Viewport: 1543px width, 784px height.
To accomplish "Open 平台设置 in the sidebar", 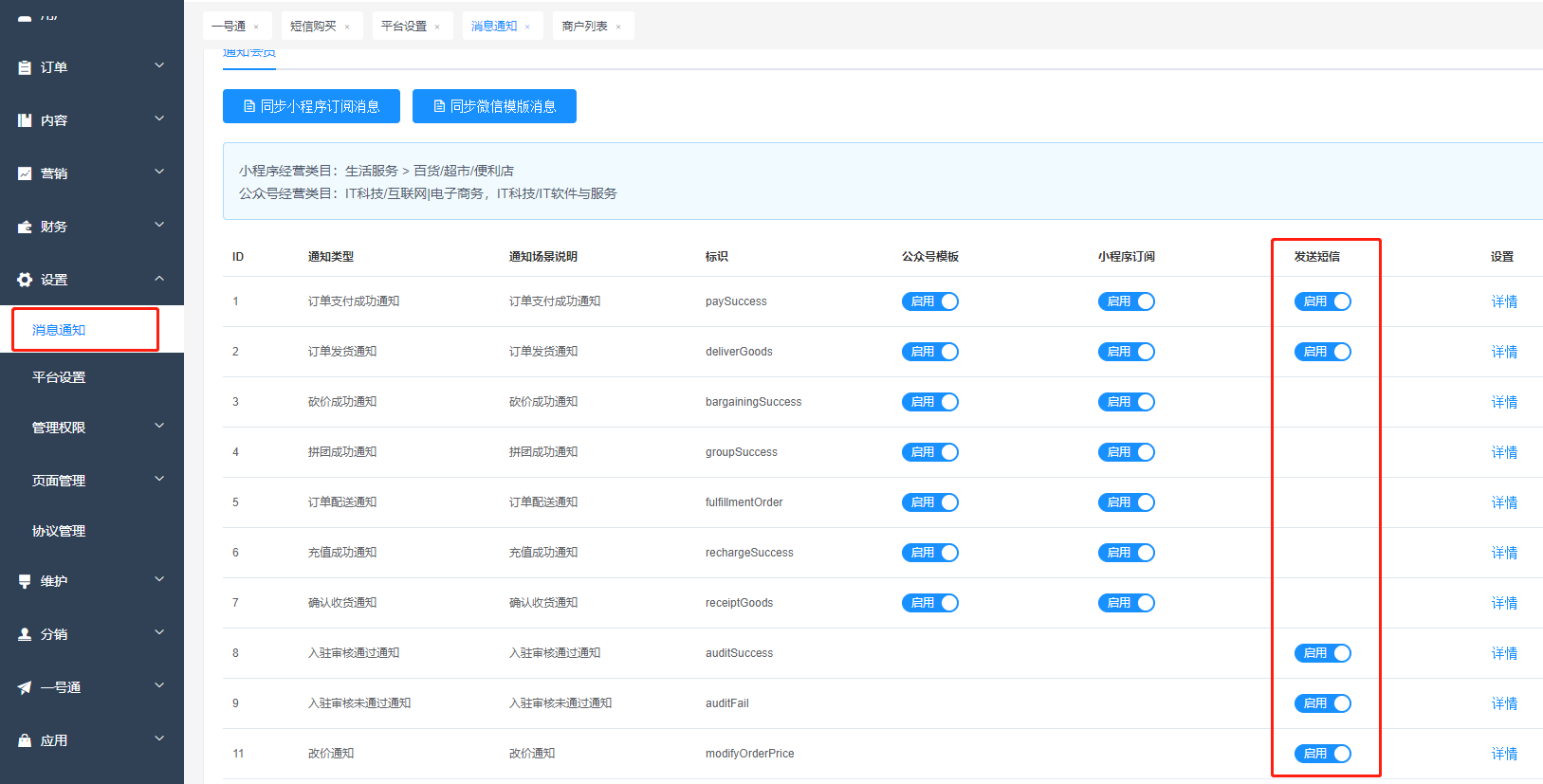I will [x=59, y=377].
